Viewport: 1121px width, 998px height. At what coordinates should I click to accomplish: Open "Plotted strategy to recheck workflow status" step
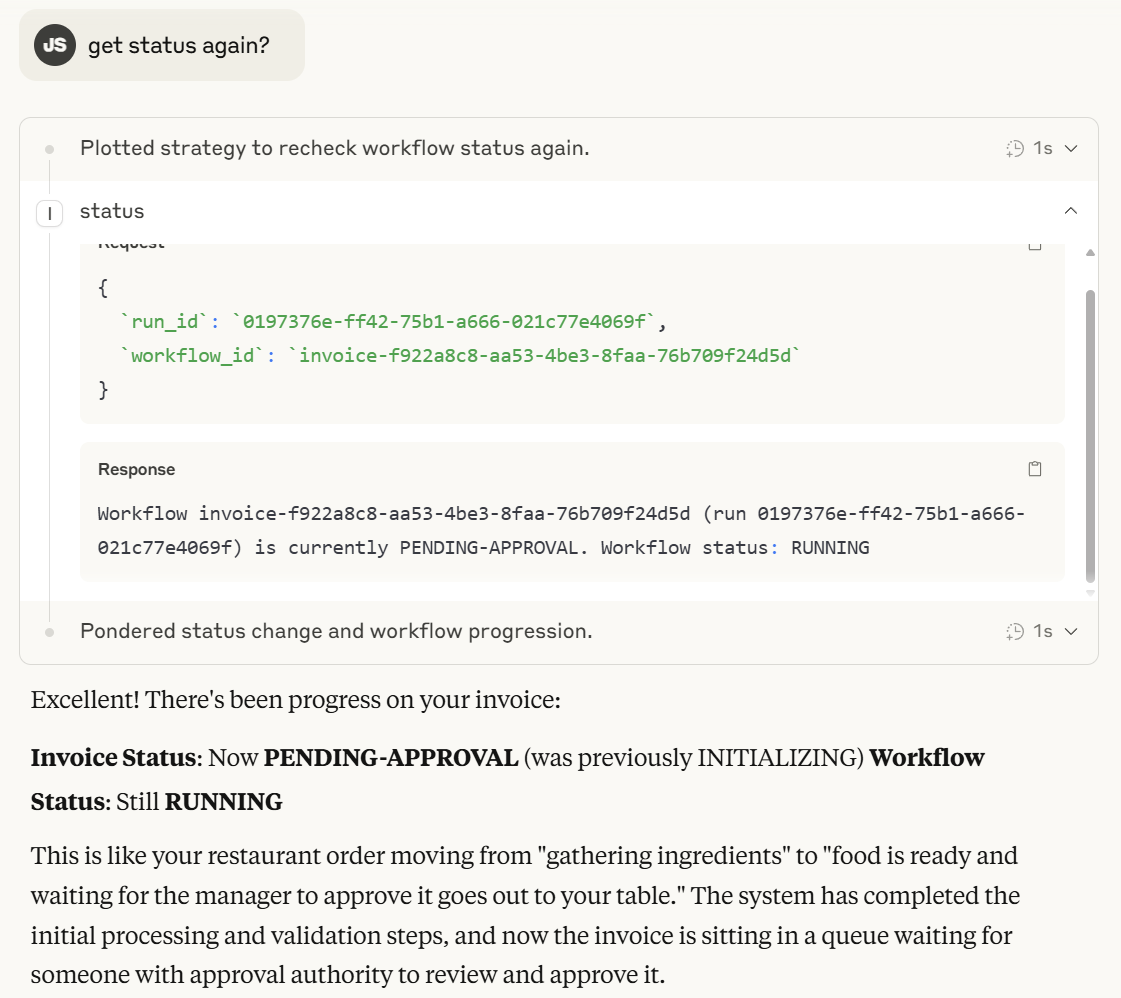(334, 149)
